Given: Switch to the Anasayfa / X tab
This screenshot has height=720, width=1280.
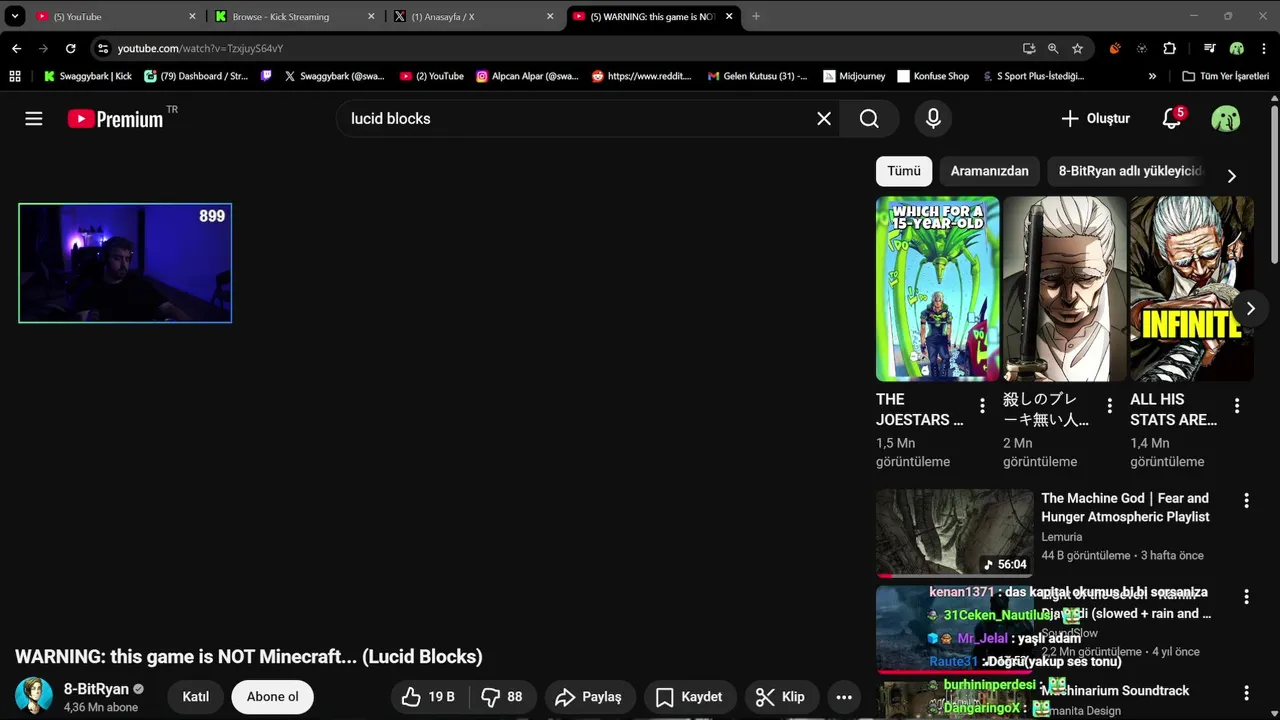Looking at the screenshot, I should (x=474, y=17).
